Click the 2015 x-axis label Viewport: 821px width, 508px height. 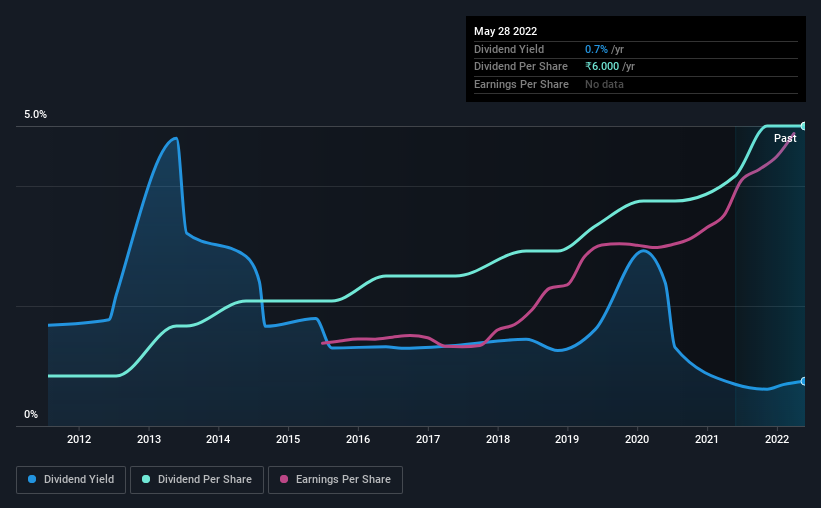pyautogui.click(x=288, y=439)
